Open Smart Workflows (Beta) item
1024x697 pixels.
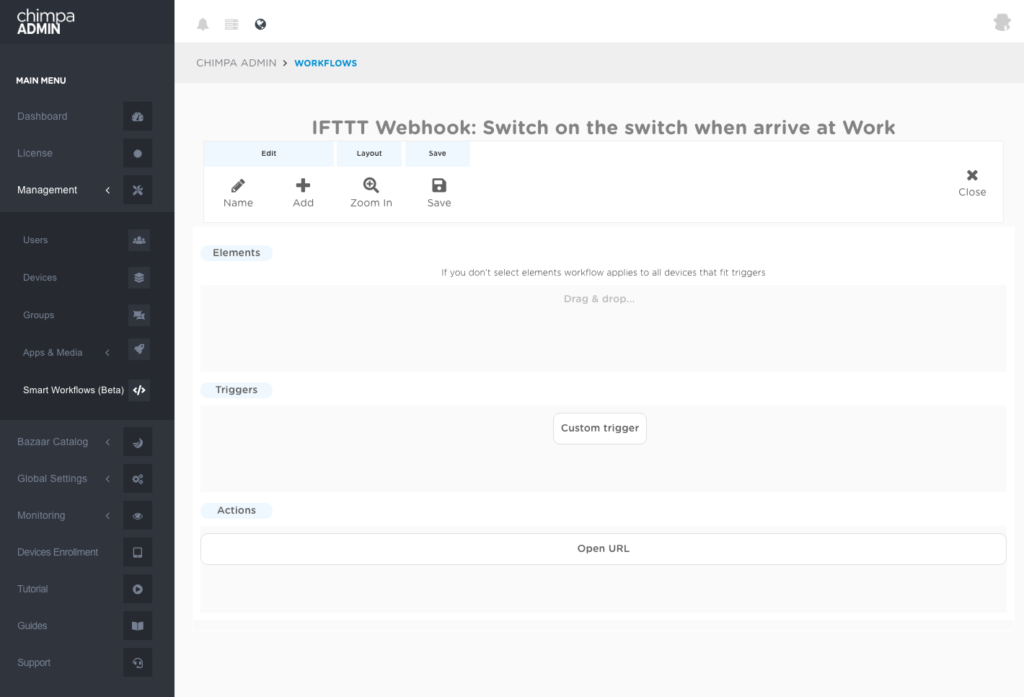(73, 390)
